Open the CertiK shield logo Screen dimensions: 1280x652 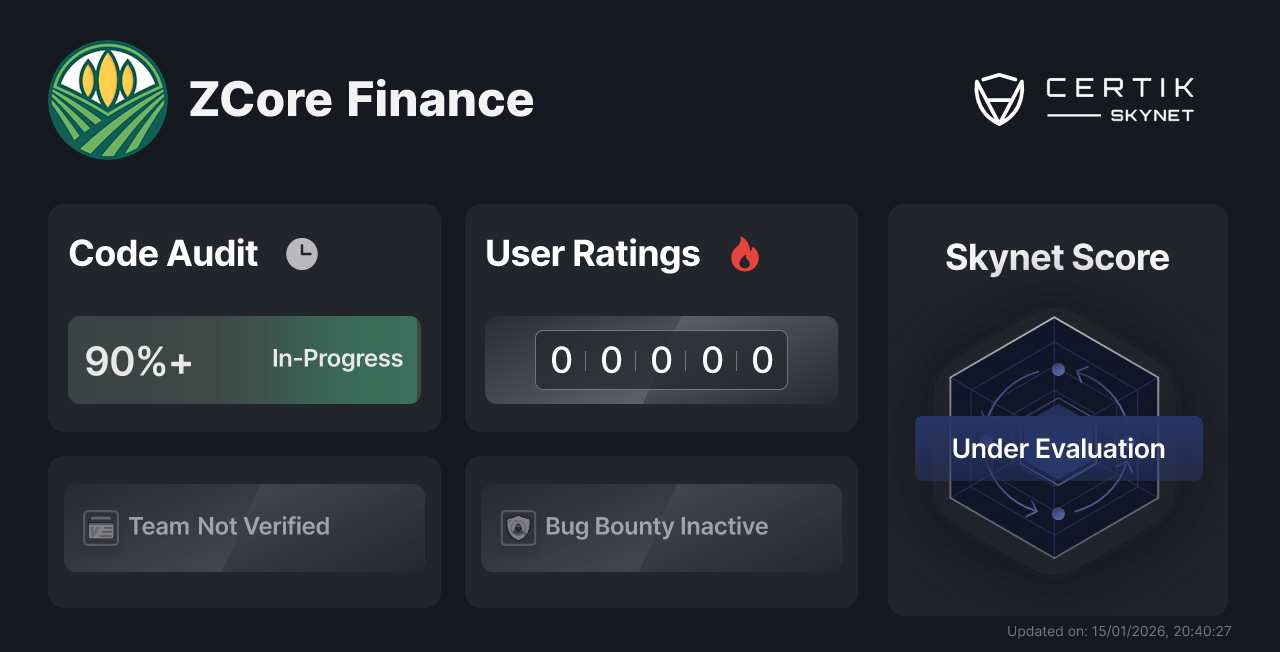pos(999,96)
